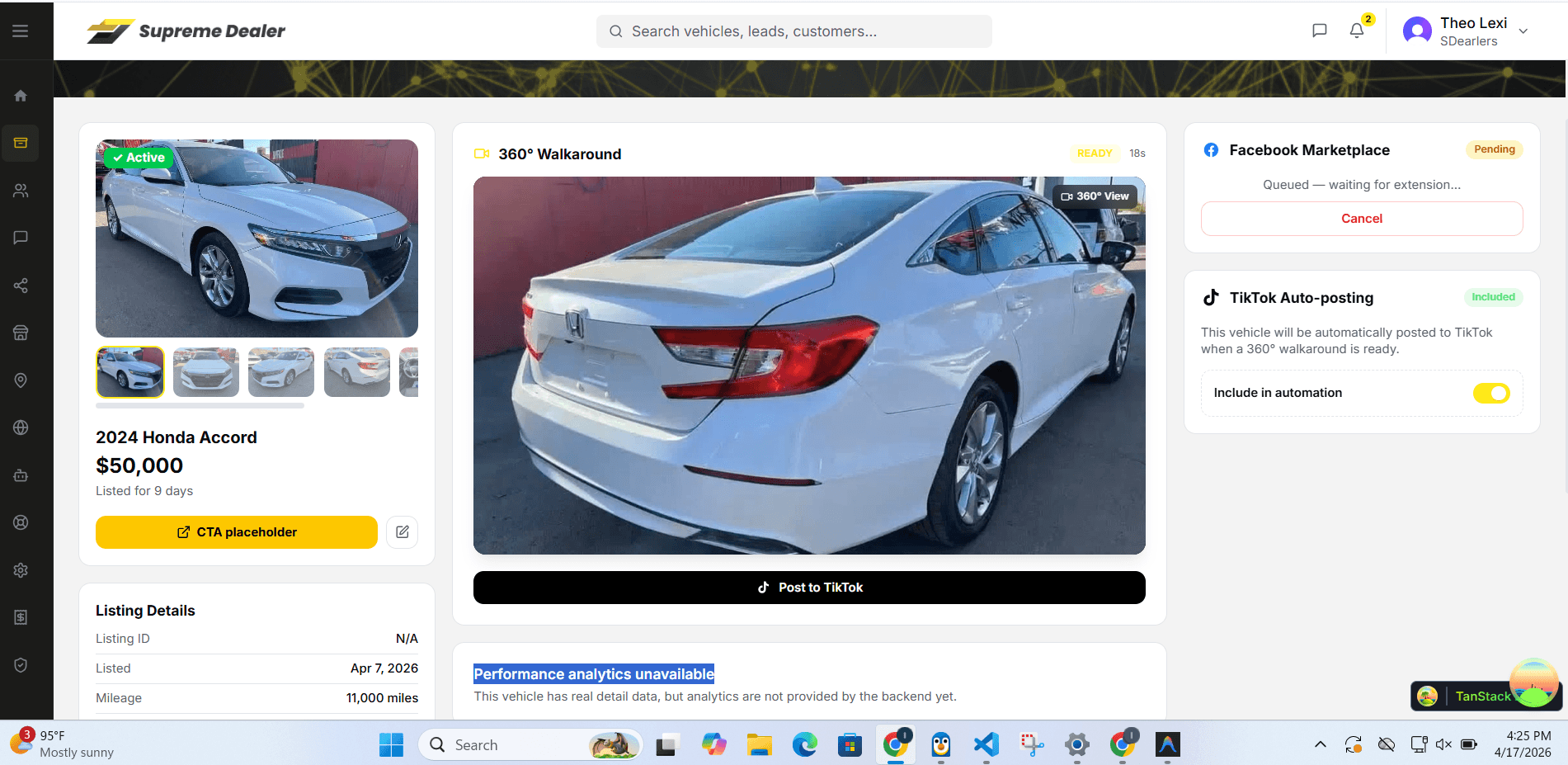Open the Inventory archive icon in sidebar
This screenshot has width=1568, height=765.
(21, 143)
